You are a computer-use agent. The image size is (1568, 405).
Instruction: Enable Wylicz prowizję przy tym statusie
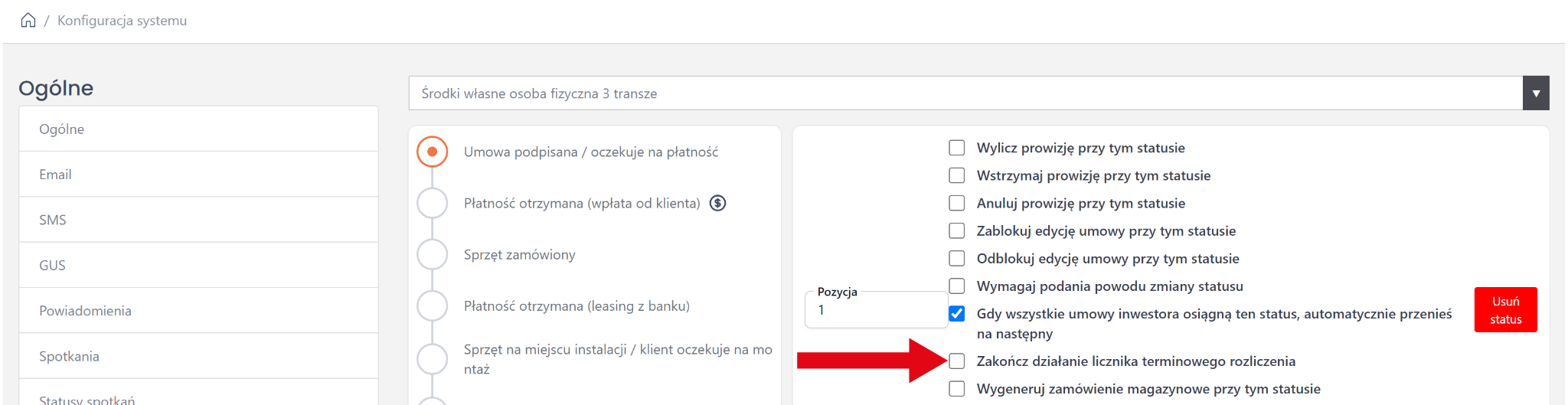pyautogui.click(x=956, y=148)
